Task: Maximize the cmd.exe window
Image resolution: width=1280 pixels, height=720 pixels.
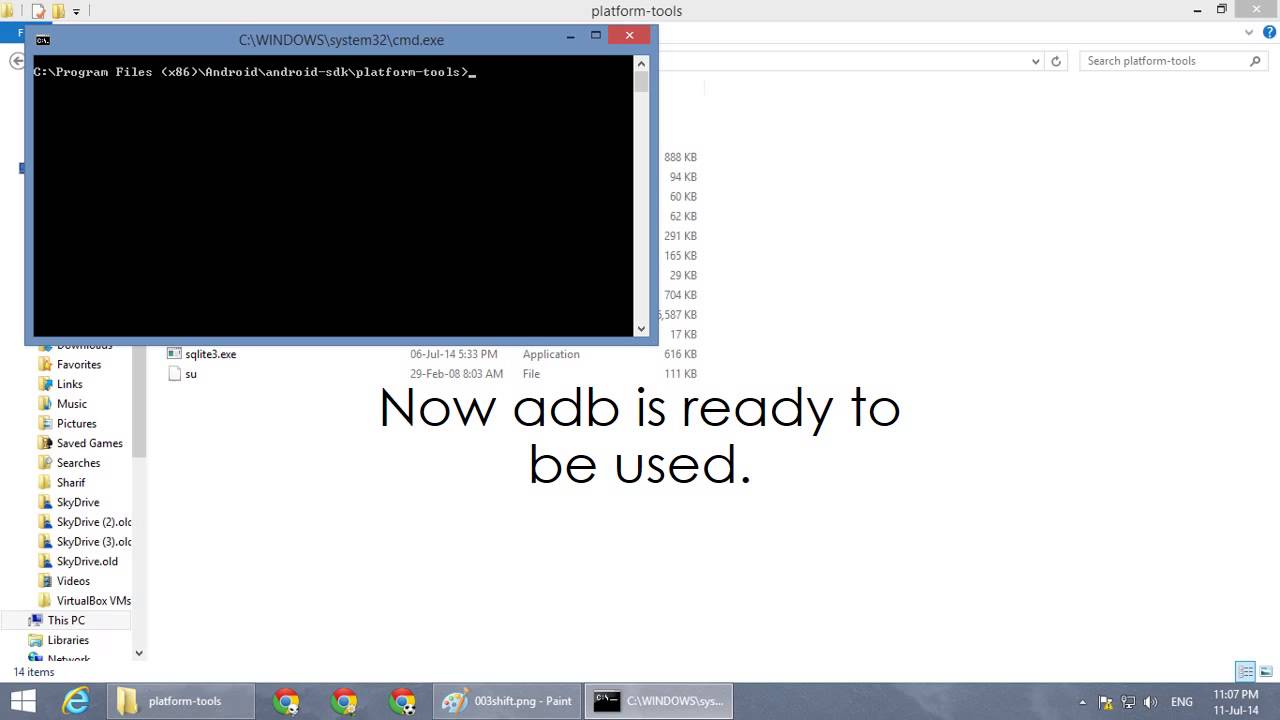Action: coord(596,36)
